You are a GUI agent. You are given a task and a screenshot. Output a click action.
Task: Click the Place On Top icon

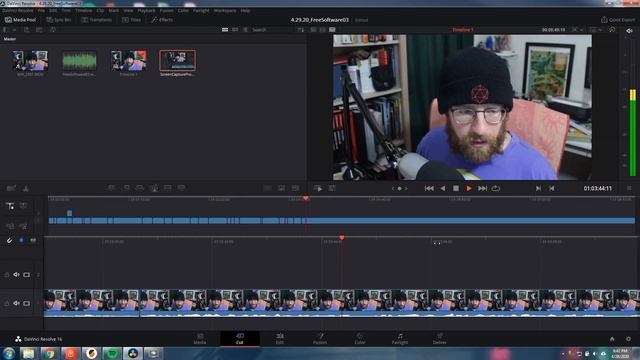pos(167,188)
